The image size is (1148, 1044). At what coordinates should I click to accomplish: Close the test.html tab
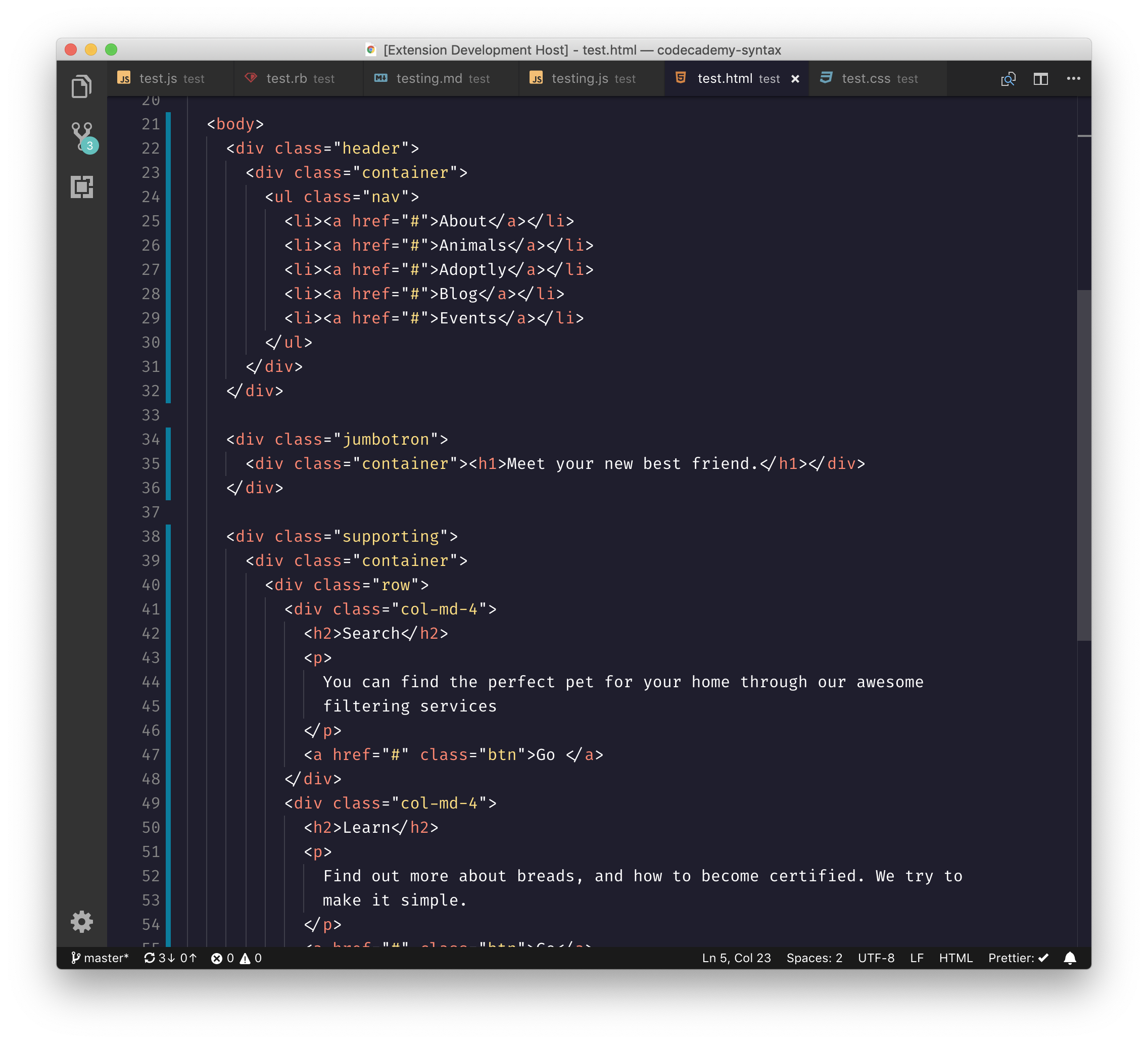795,79
